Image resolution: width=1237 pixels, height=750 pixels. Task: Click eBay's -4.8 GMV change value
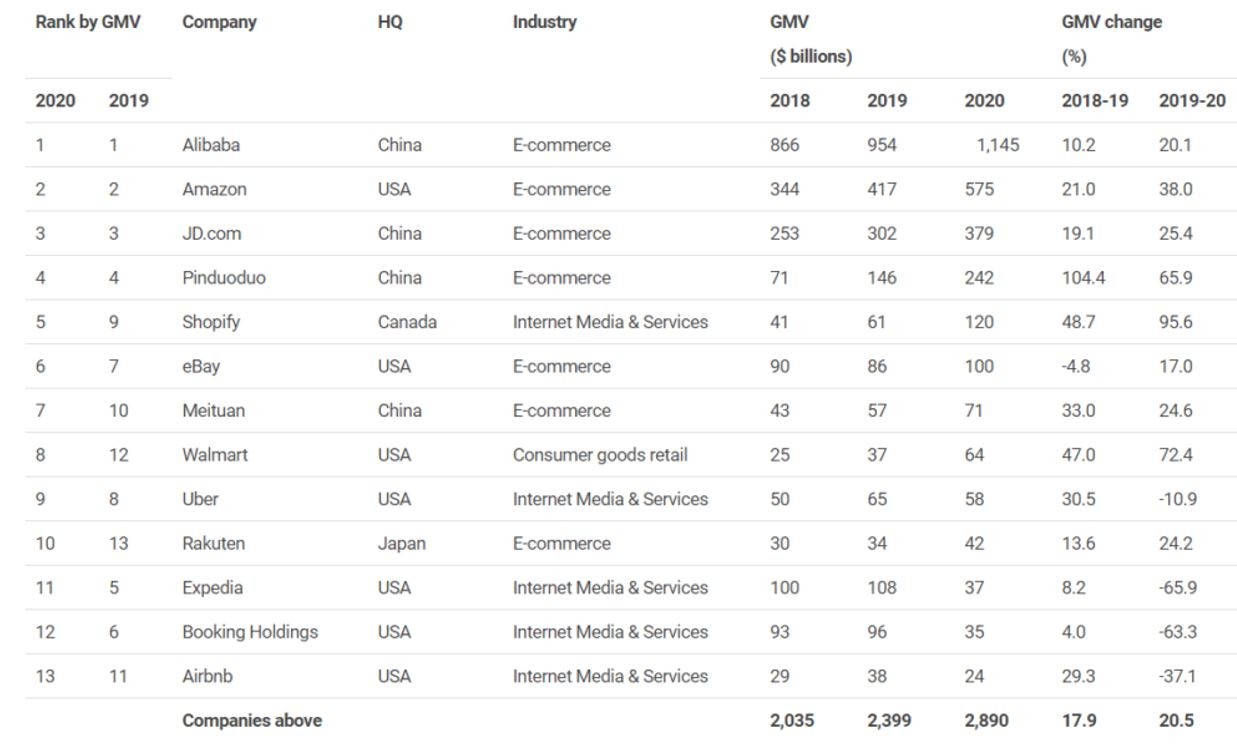coord(1076,366)
